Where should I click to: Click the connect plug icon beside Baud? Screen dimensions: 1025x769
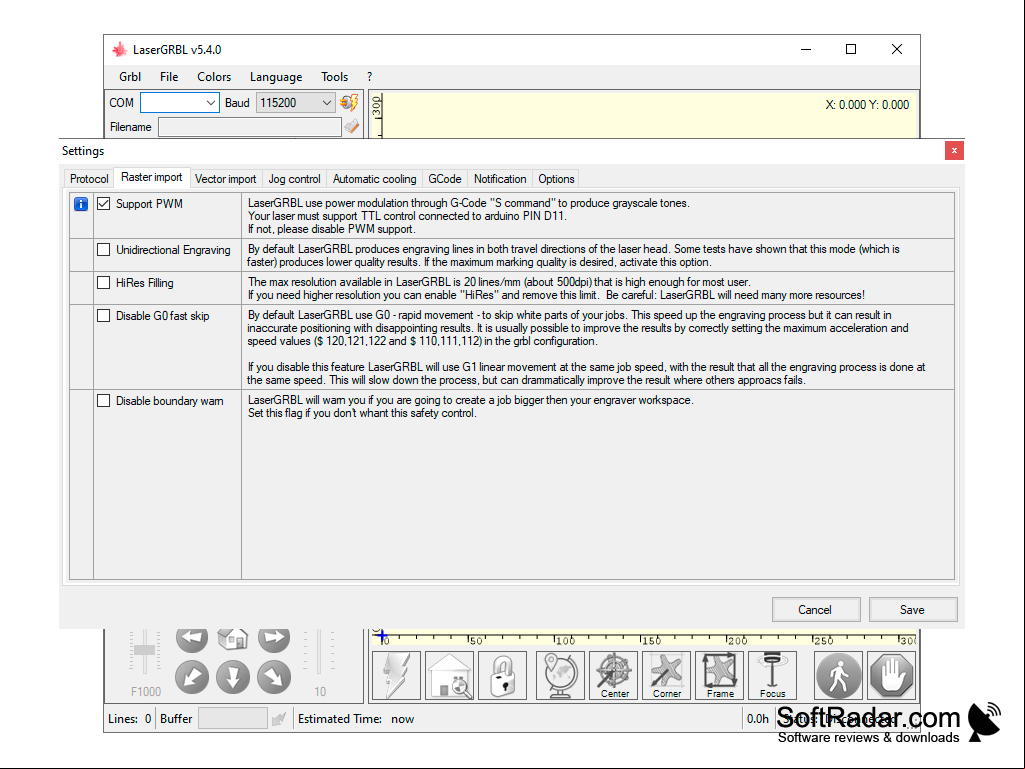[349, 103]
